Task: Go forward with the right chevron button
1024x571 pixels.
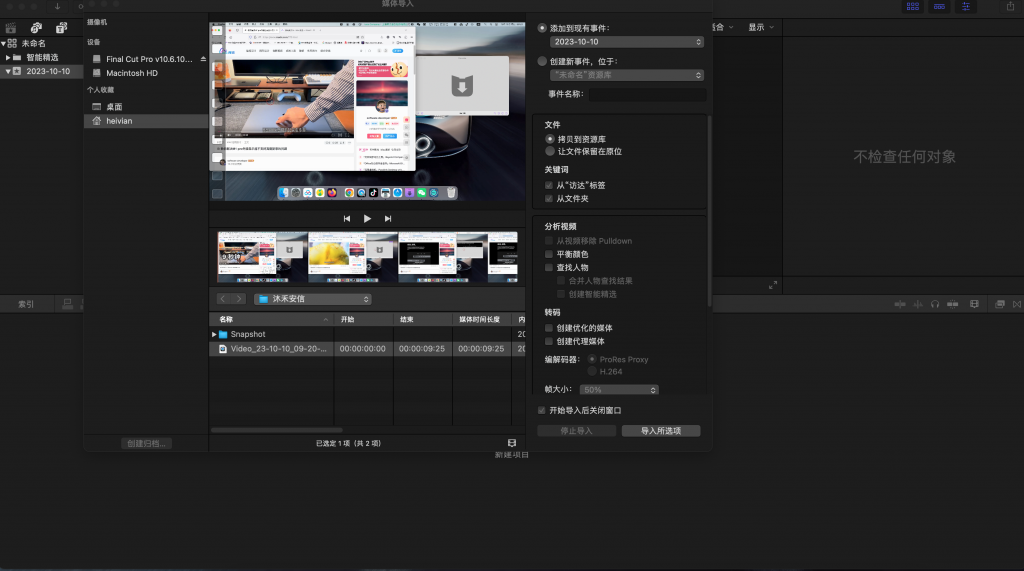Action: 239,299
